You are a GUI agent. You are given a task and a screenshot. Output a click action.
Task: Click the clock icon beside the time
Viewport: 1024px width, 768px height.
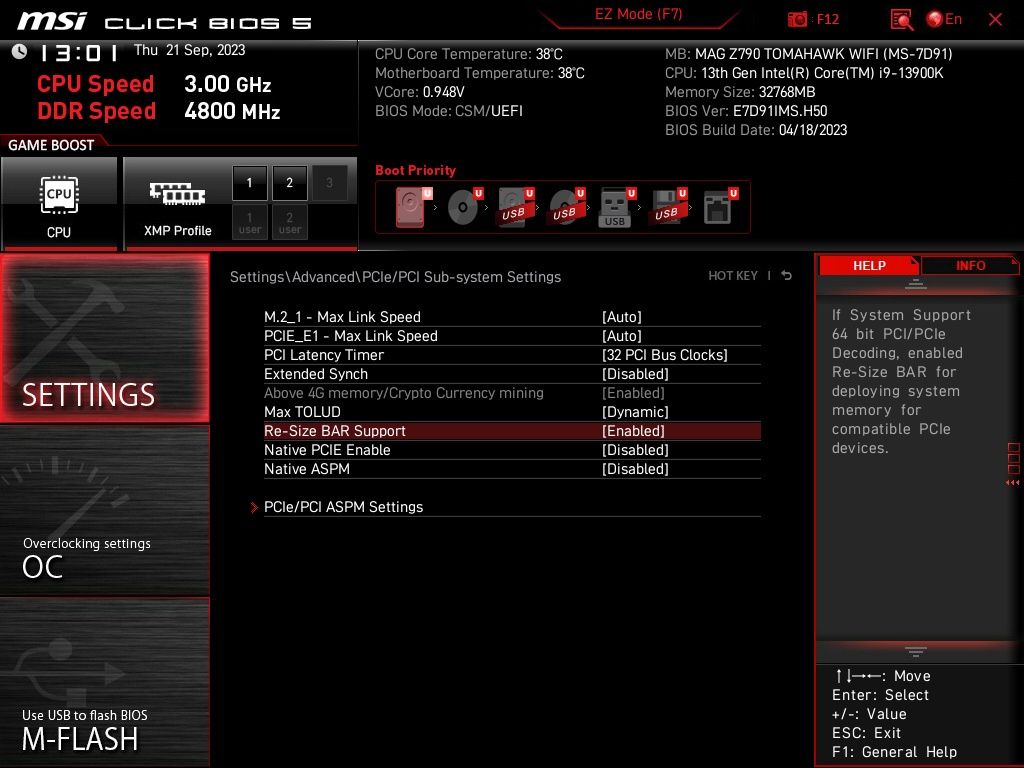[x=20, y=51]
